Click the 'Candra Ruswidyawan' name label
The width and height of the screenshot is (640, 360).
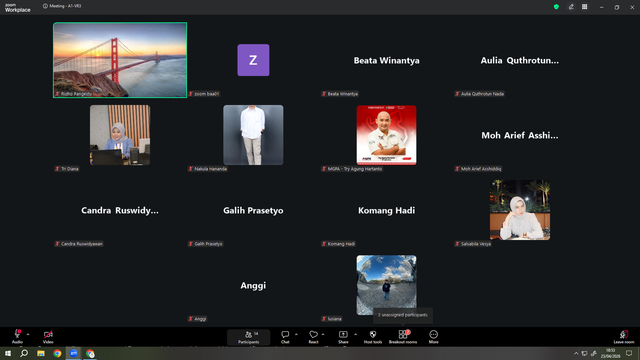pyautogui.click(x=79, y=244)
